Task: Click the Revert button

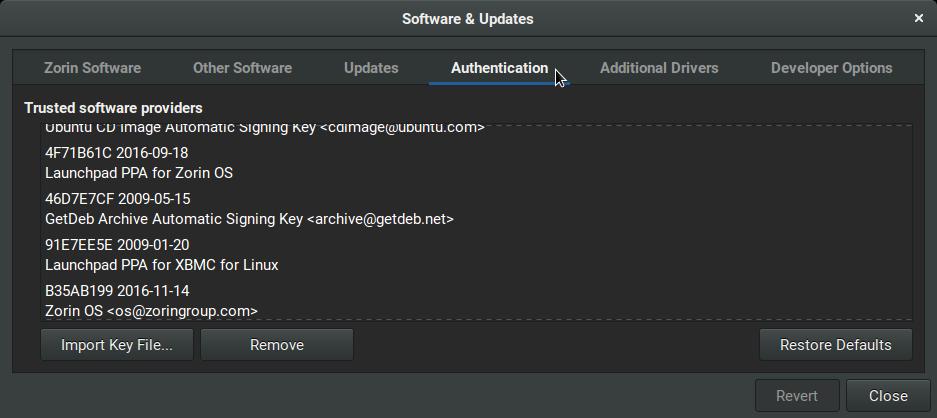Action: pyautogui.click(x=797, y=396)
